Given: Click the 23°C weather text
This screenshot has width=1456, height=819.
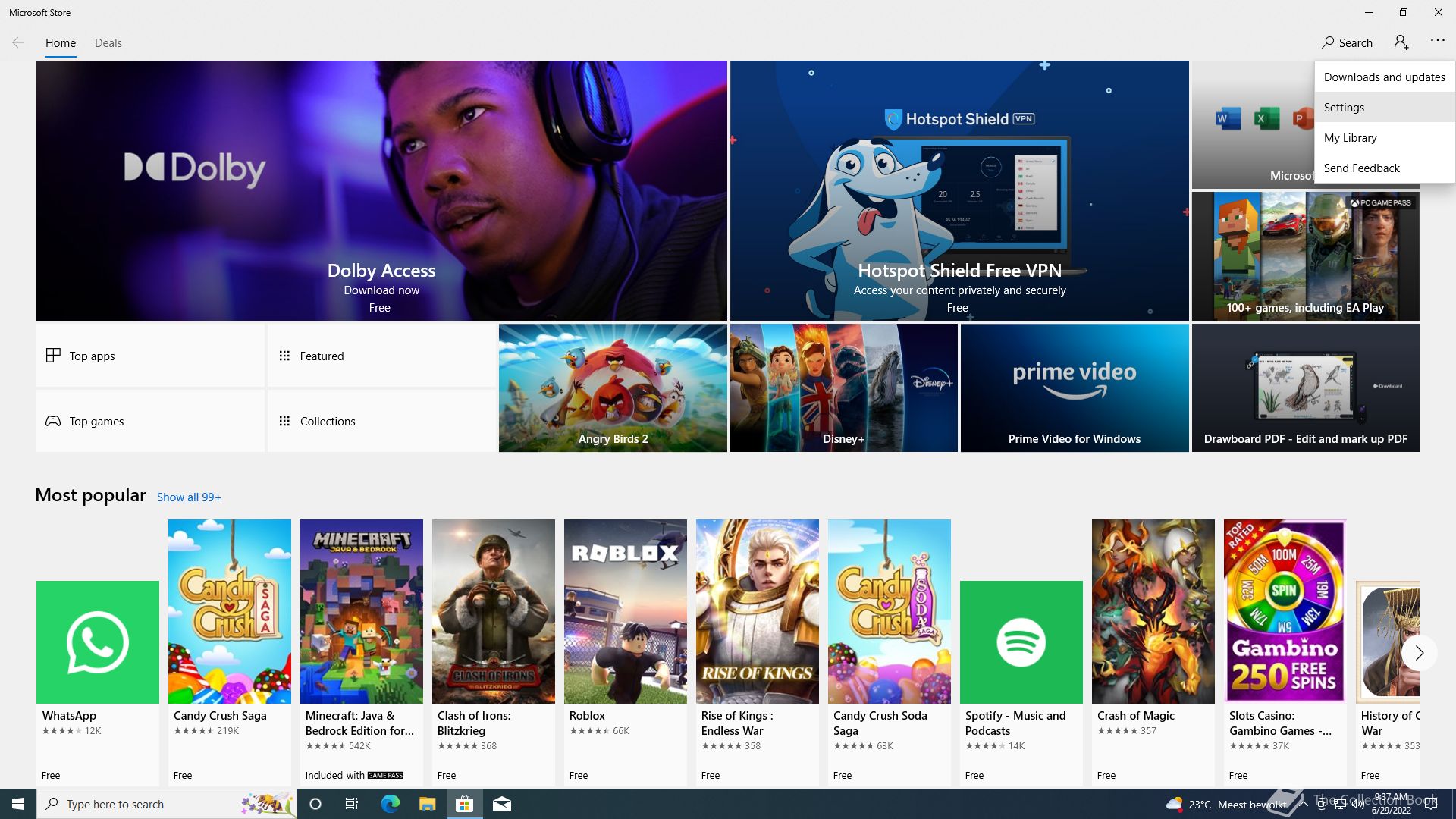Looking at the screenshot, I should (1200, 805).
